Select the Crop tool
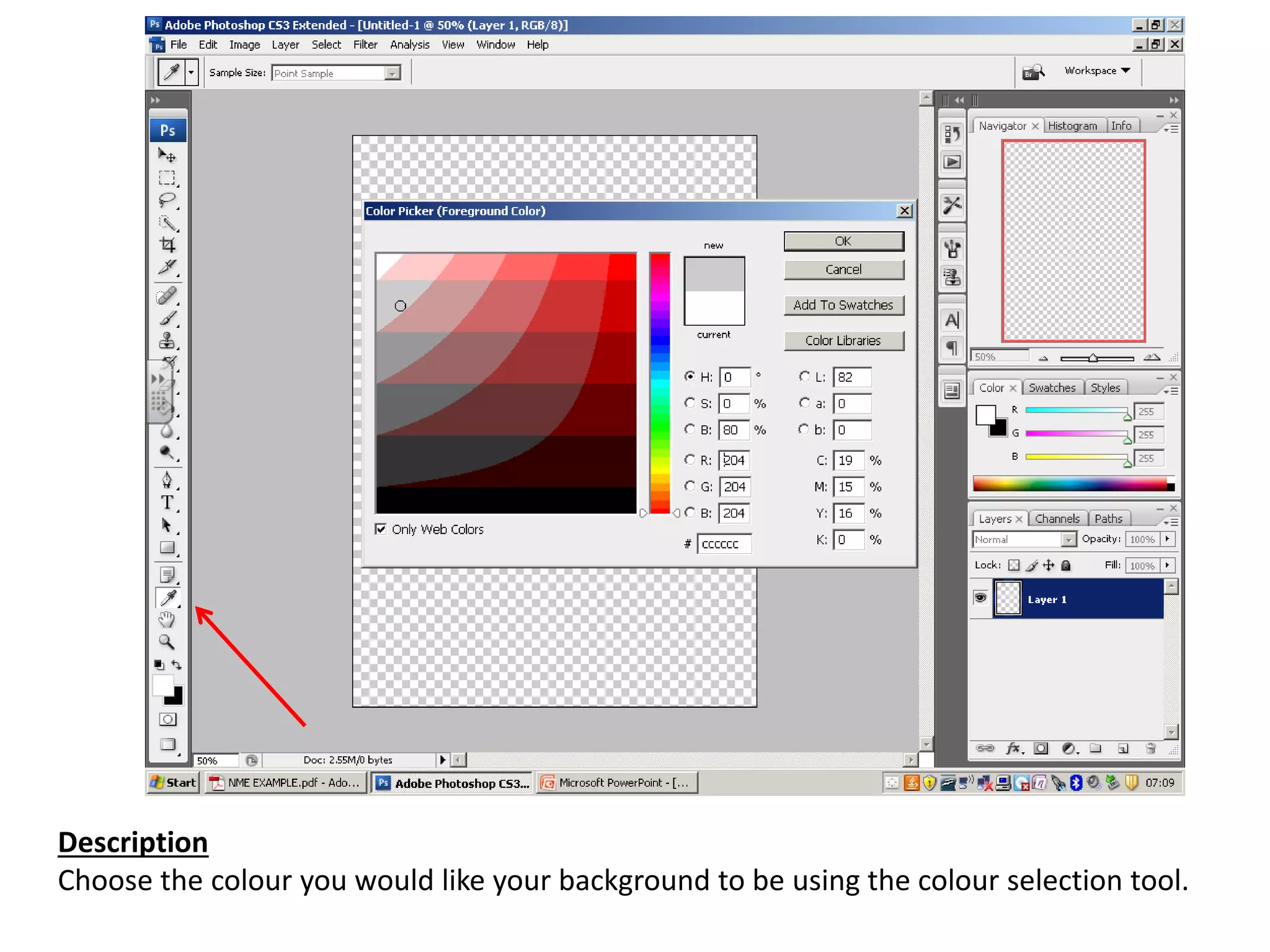1270x952 pixels. (x=167, y=245)
